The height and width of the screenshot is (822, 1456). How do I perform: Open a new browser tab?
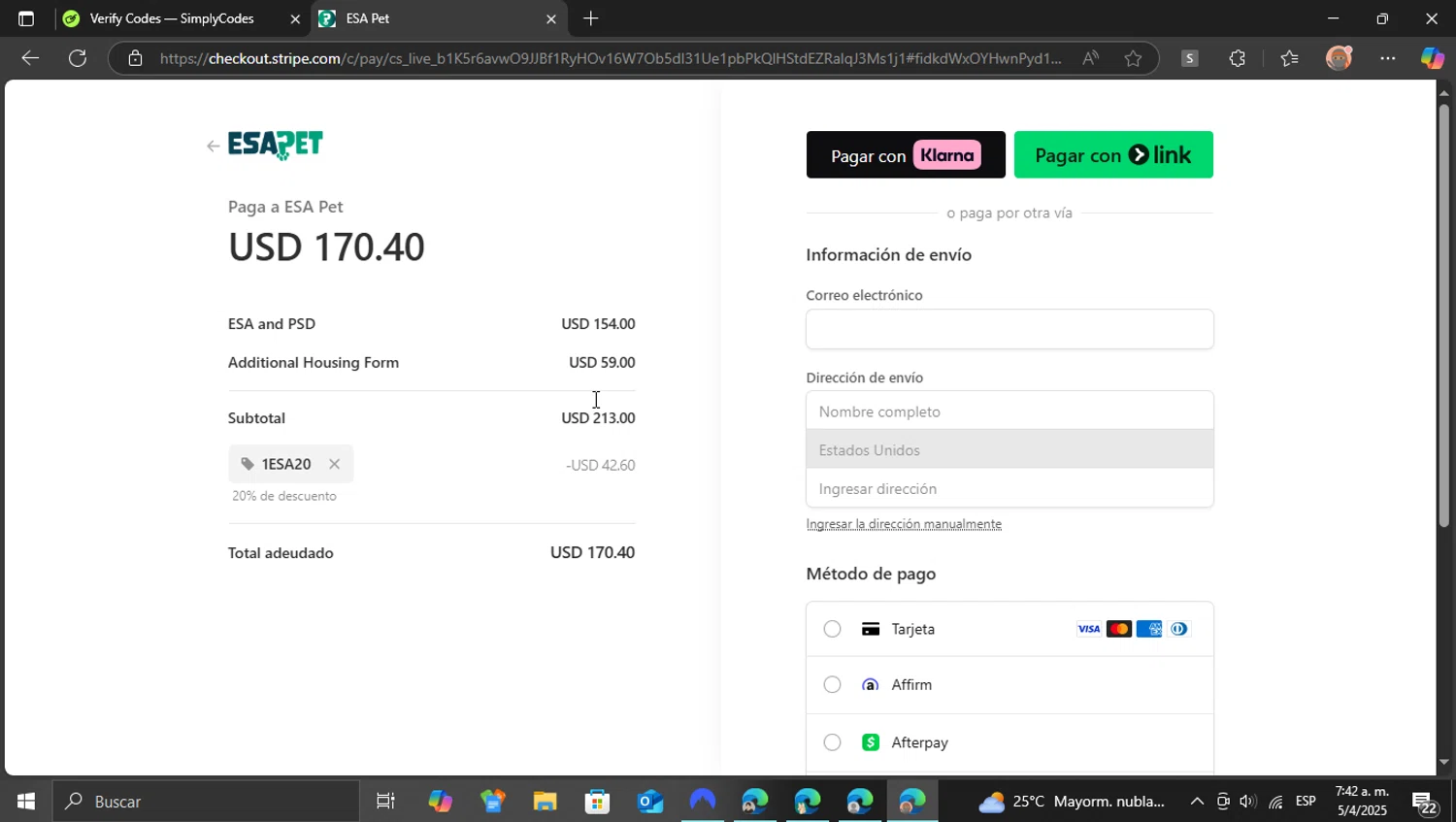(x=591, y=18)
